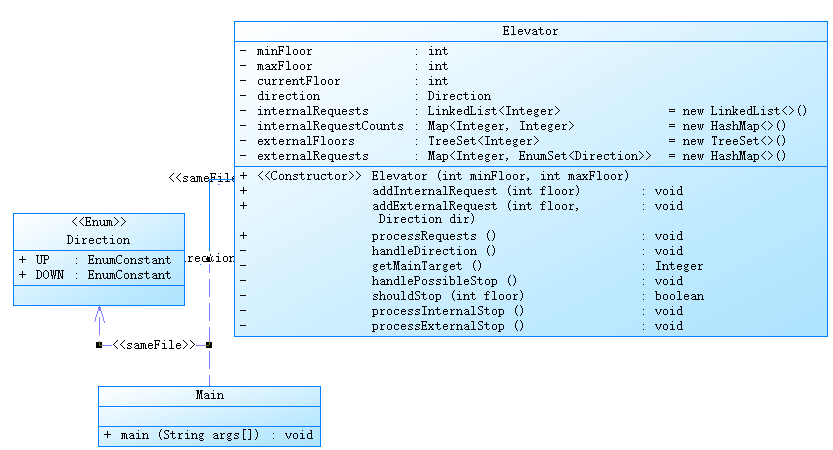Select the main(String args[]) operation

pos(208,435)
